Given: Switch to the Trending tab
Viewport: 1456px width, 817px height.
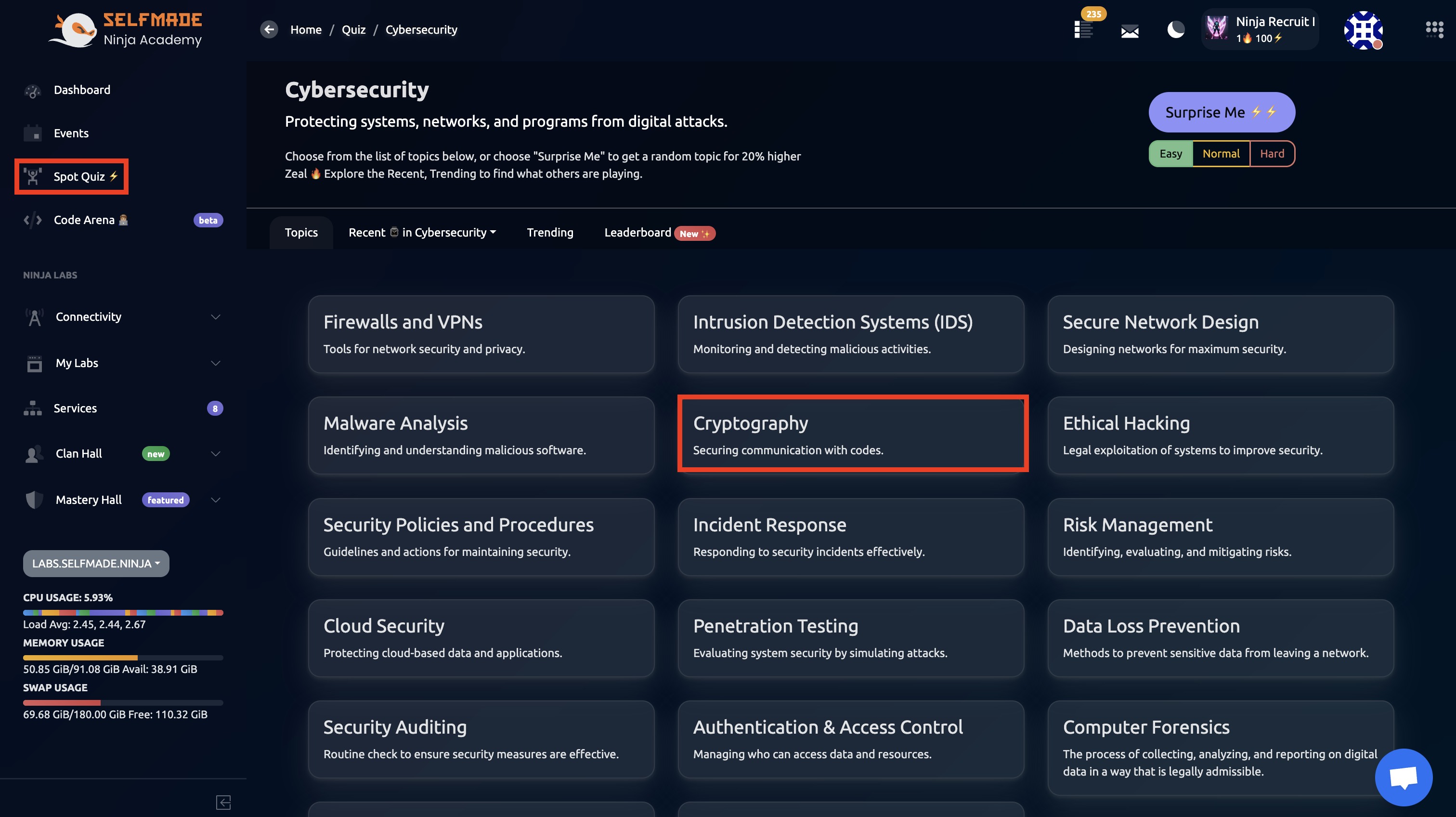Looking at the screenshot, I should [549, 232].
